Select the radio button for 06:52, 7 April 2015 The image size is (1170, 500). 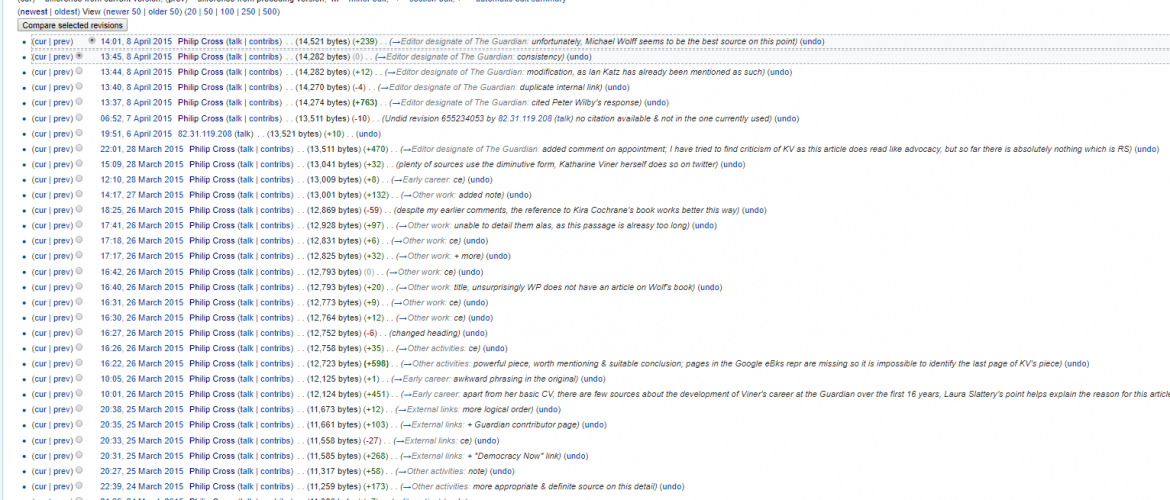click(x=79, y=118)
